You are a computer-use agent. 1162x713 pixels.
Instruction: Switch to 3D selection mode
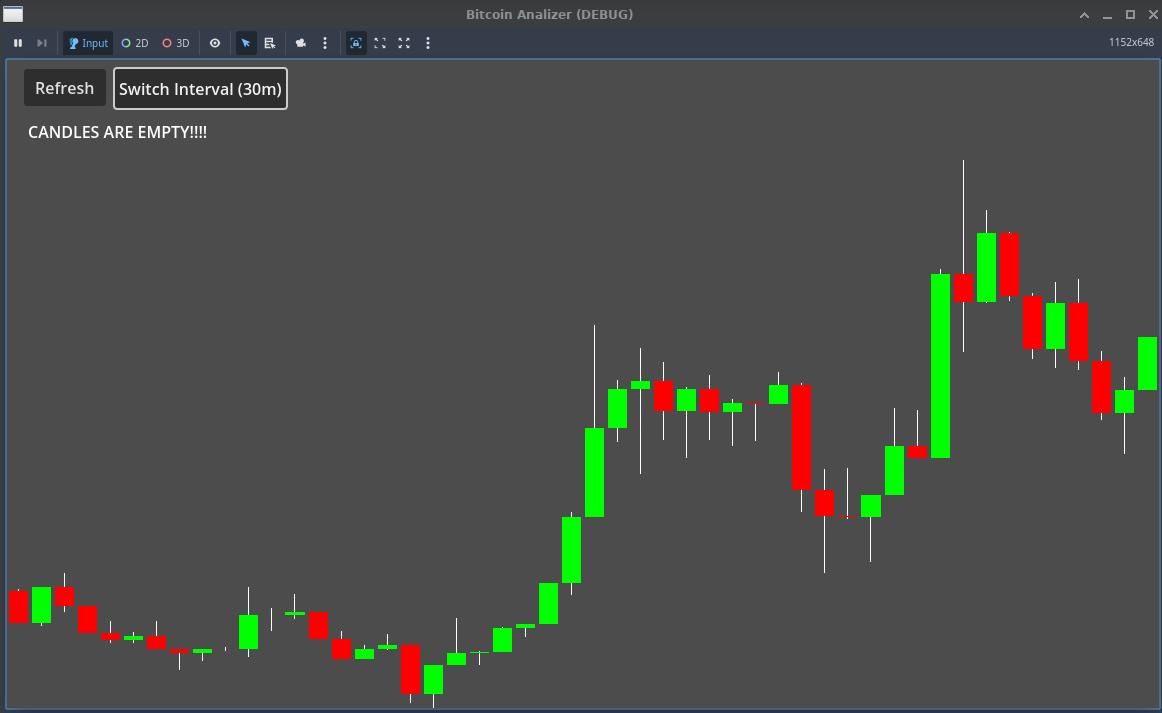point(176,43)
